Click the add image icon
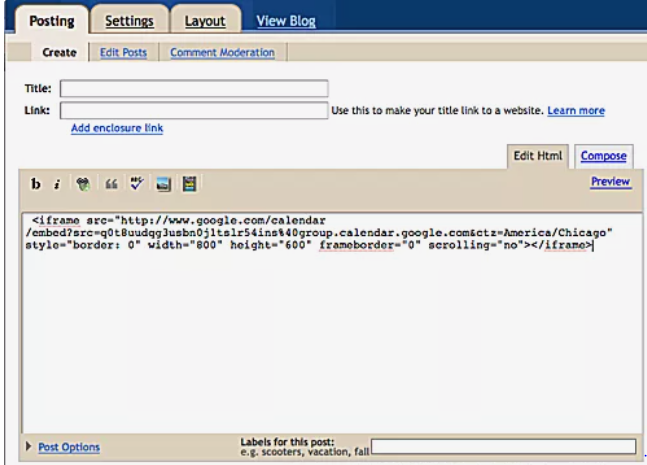 coord(163,184)
